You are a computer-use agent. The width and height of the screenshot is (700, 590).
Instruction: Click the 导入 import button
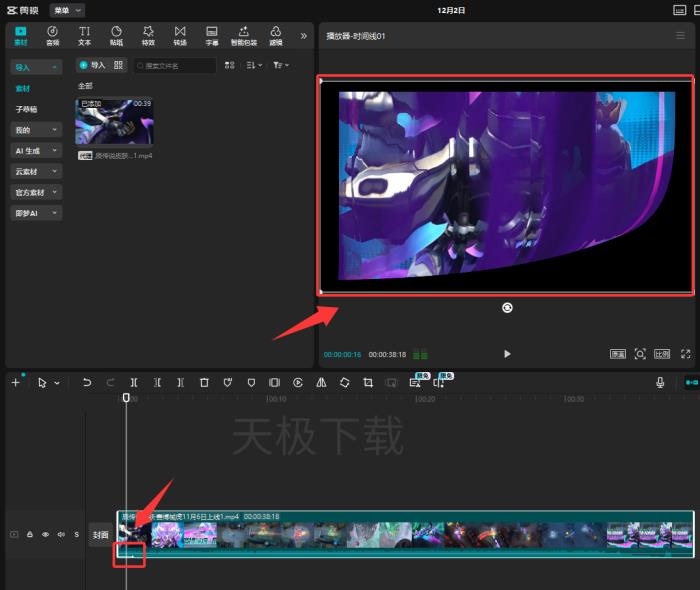tap(92, 65)
